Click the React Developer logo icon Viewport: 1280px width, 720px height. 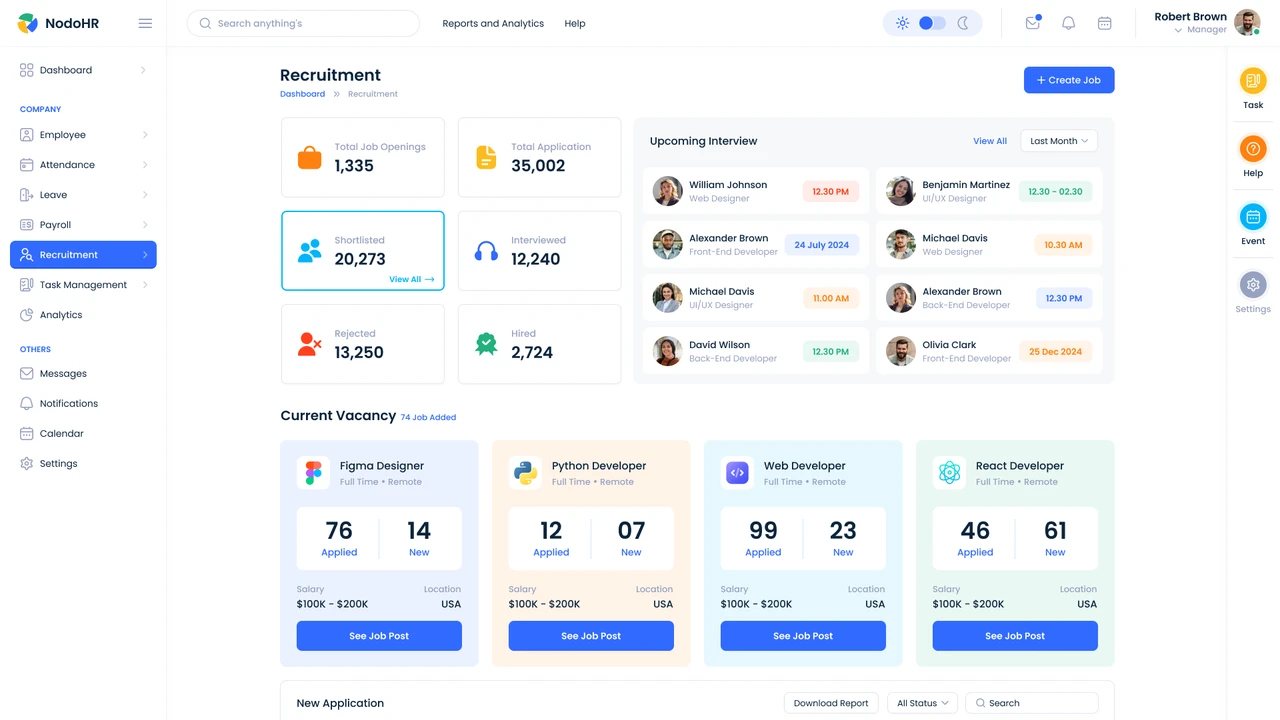950,473
